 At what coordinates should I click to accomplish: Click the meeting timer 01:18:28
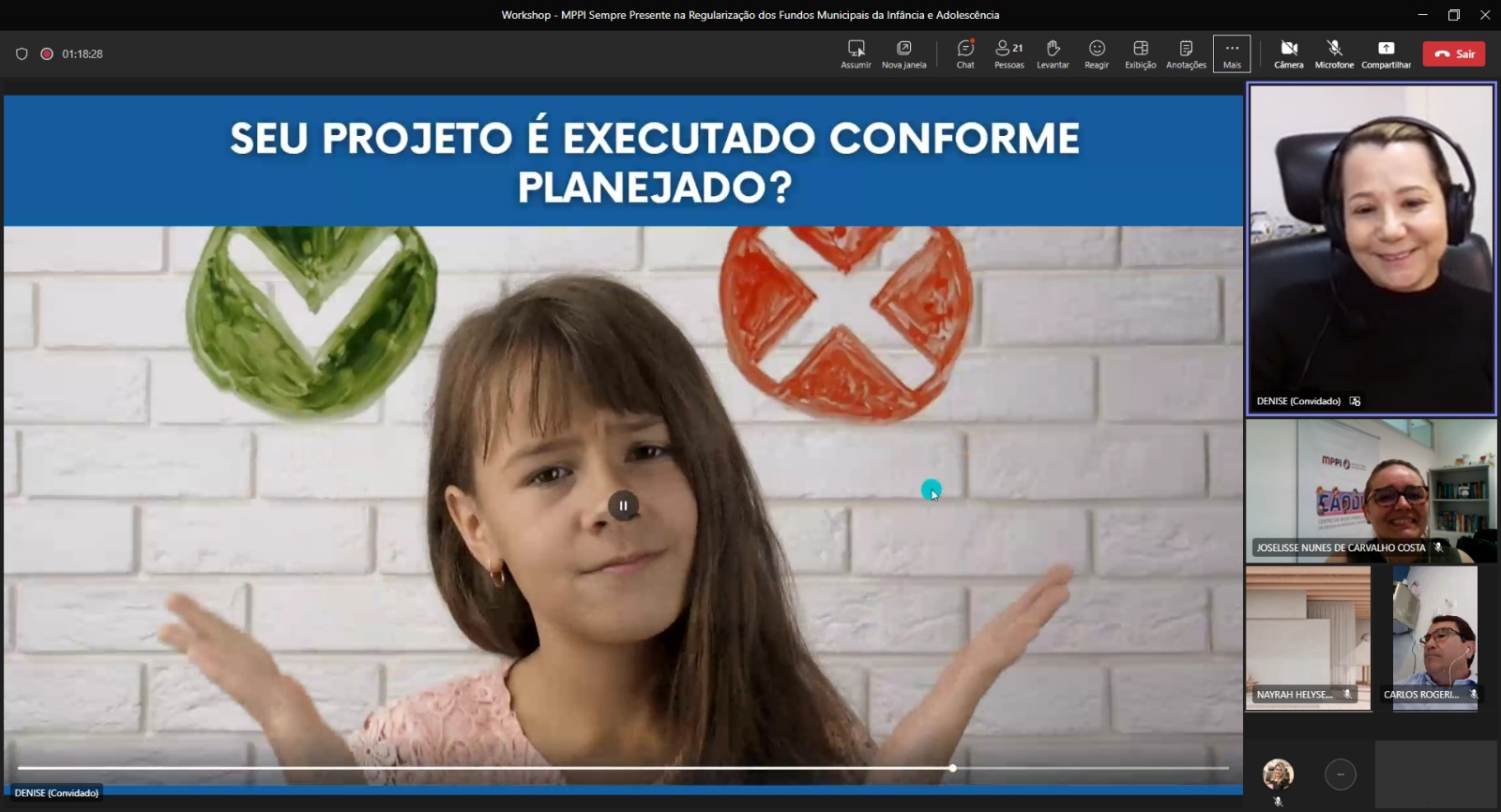click(x=83, y=54)
